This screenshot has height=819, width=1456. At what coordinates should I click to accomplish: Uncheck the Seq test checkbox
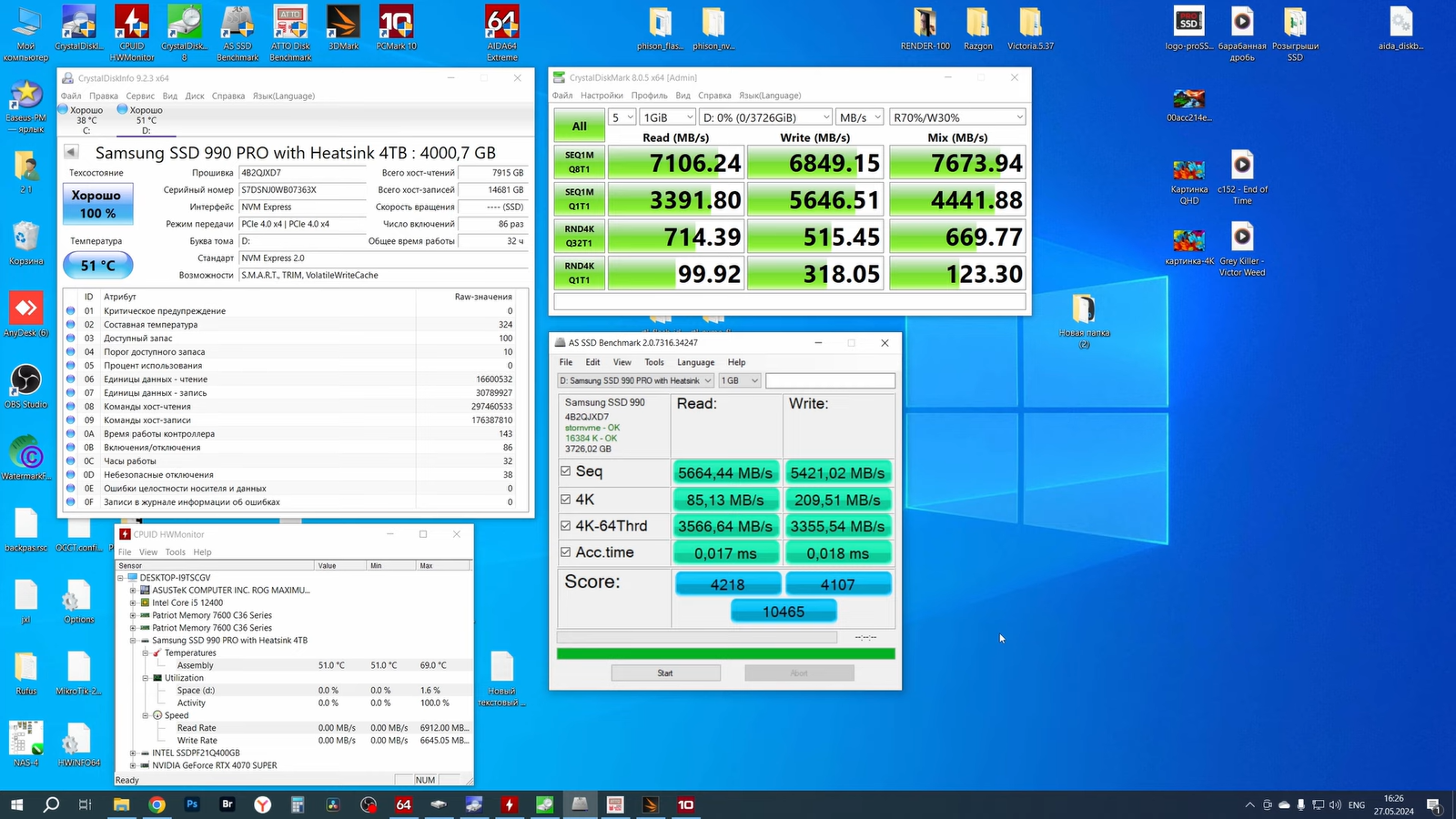566,471
